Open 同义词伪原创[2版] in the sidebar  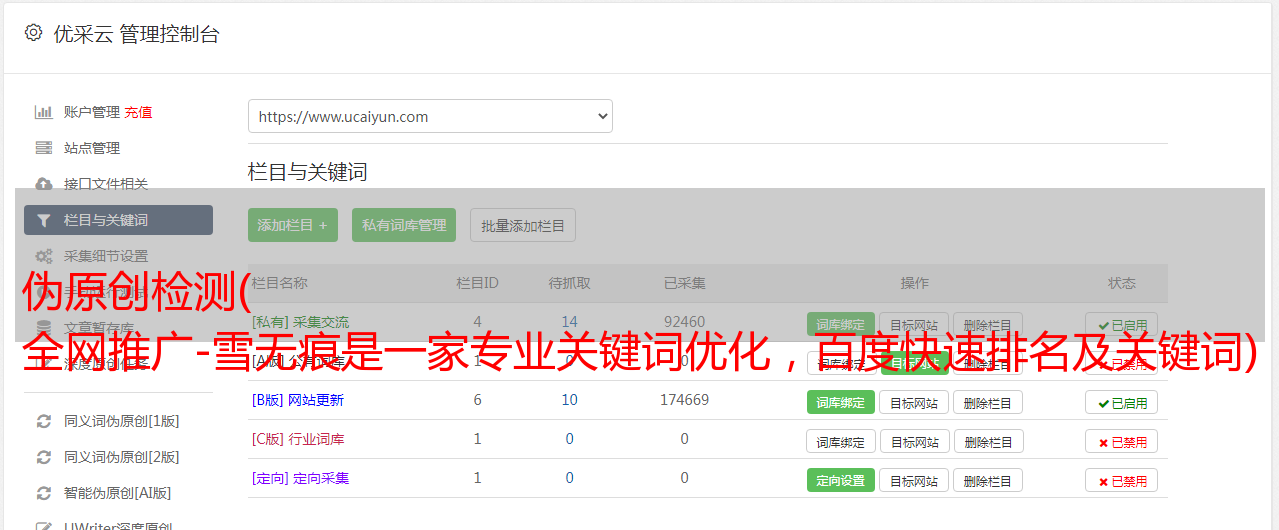[x=122, y=457]
